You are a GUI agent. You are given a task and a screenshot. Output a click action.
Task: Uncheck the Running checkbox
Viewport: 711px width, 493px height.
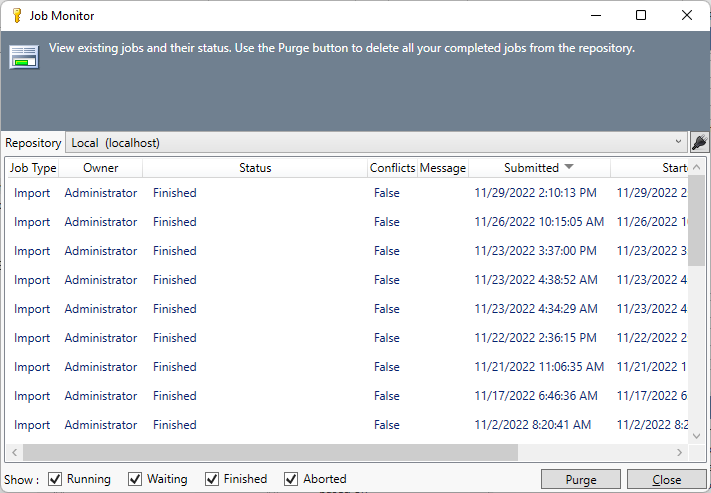(x=55, y=479)
